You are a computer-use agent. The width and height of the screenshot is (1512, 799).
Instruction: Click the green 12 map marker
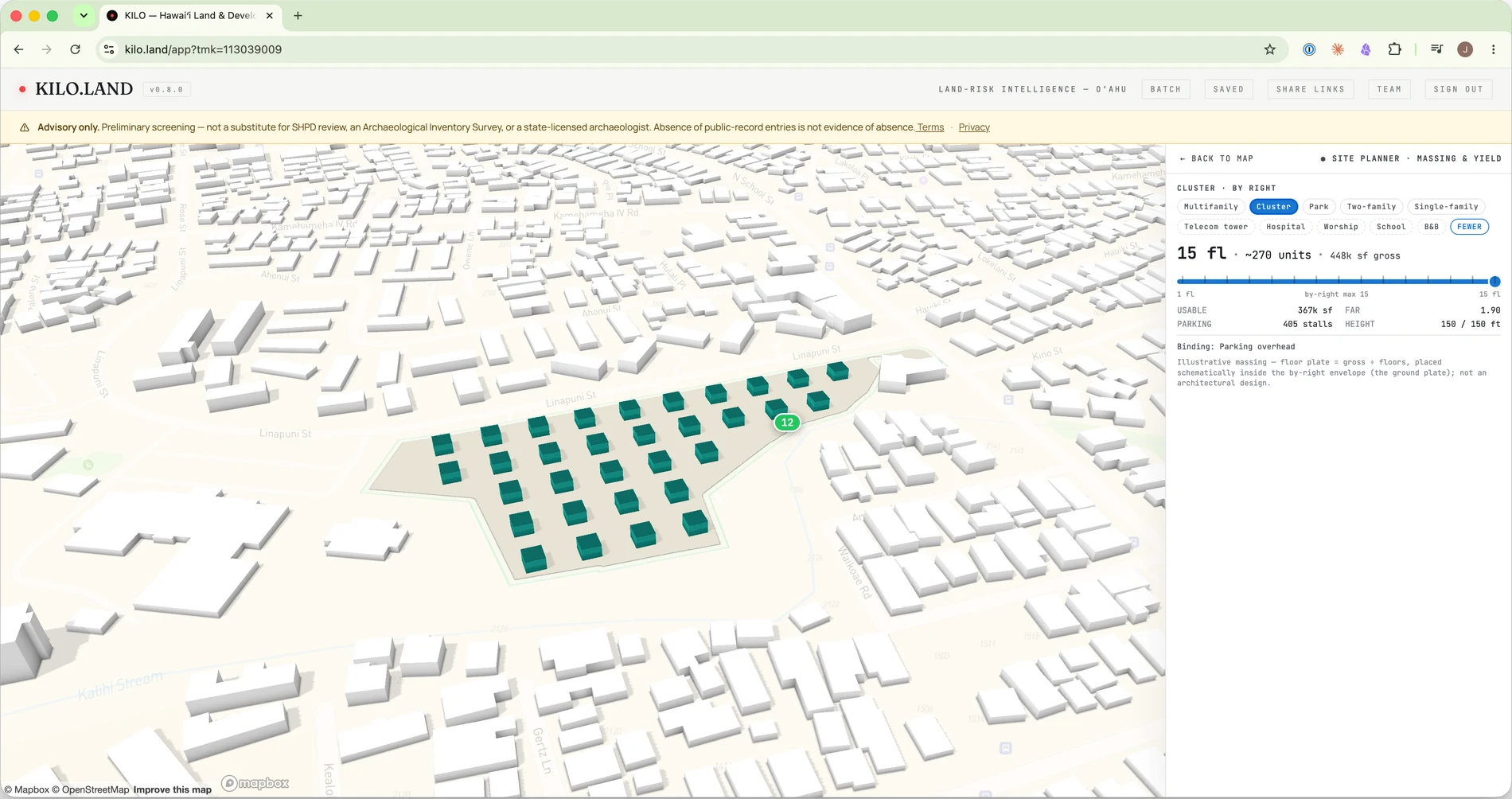coord(787,423)
